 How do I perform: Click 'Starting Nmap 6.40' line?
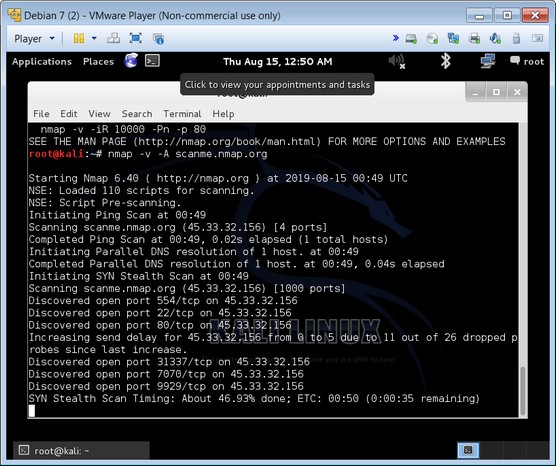218,178
